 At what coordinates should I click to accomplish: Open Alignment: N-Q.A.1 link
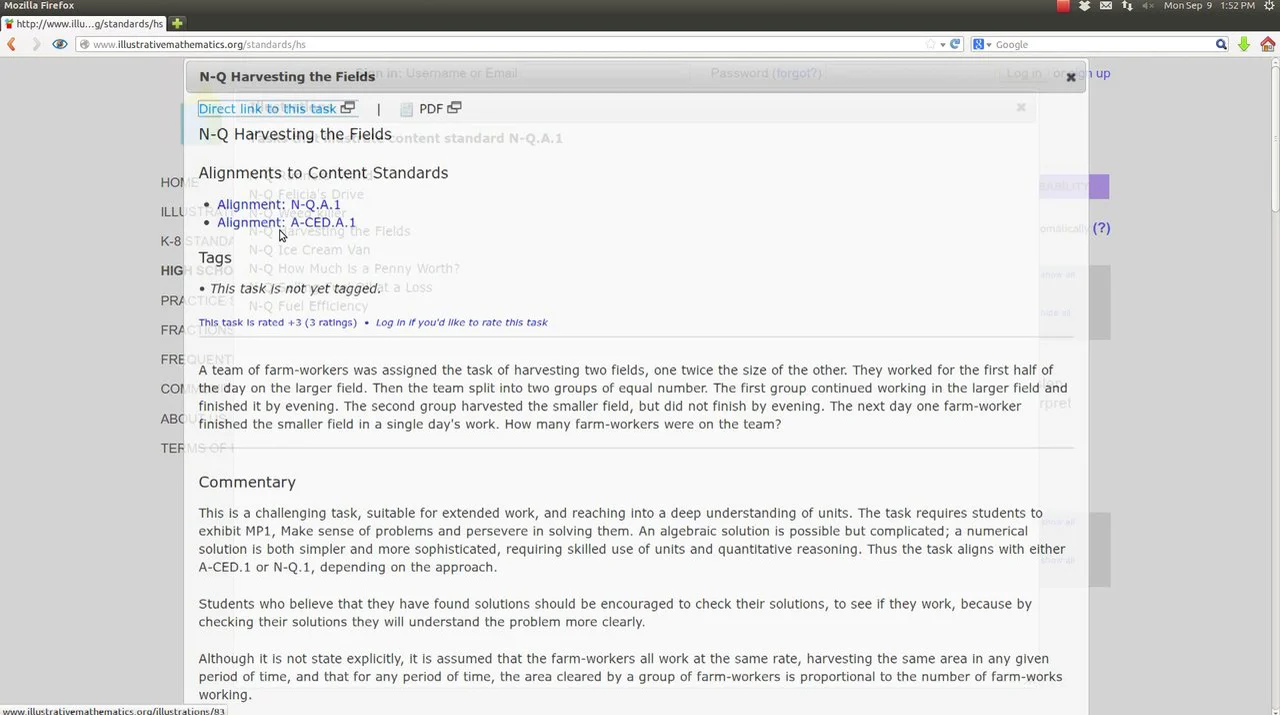click(x=279, y=205)
